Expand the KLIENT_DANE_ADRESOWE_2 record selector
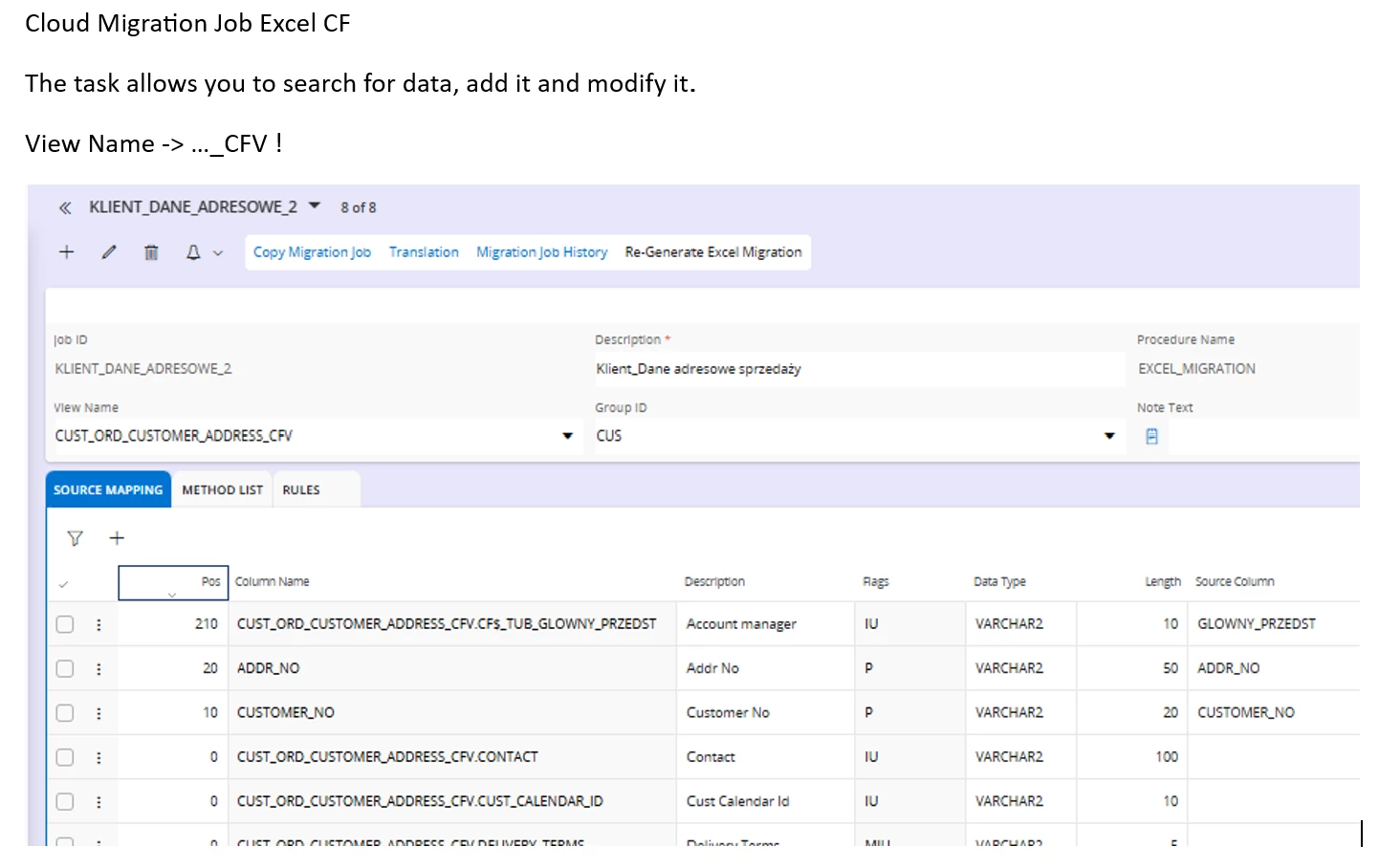This screenshot has width=1379, height=868. pos(315,206)
